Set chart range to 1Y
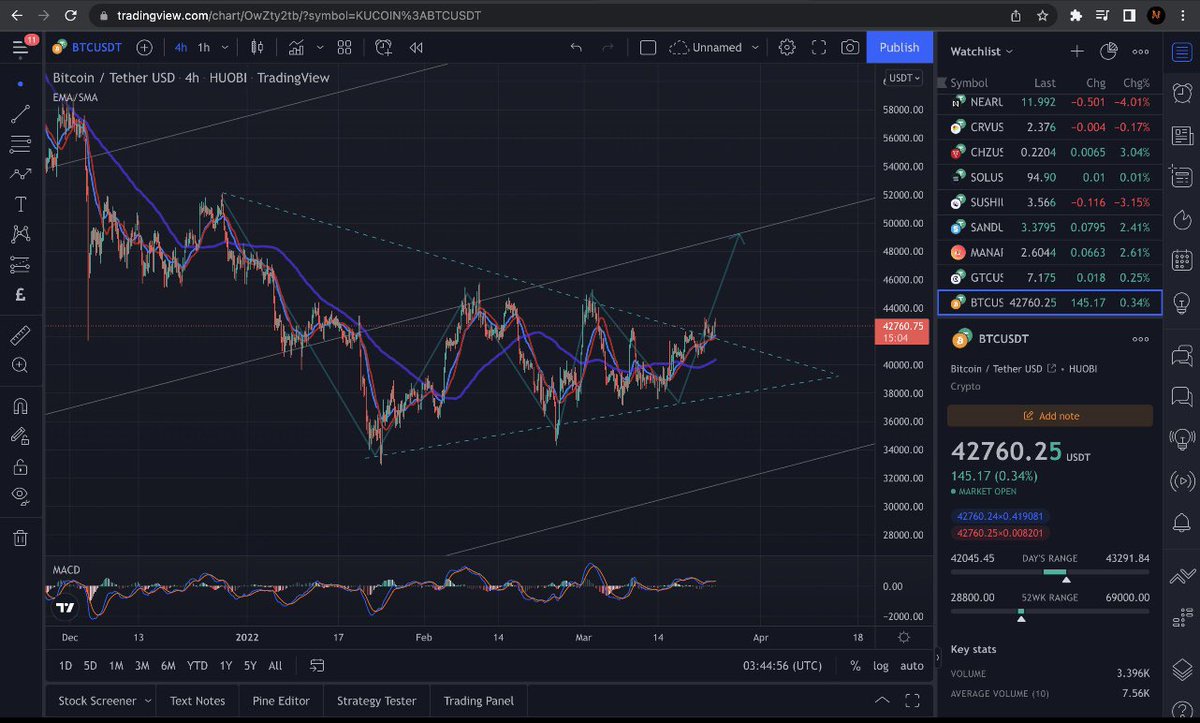1200x723 pixels. [x=226, y=666]
